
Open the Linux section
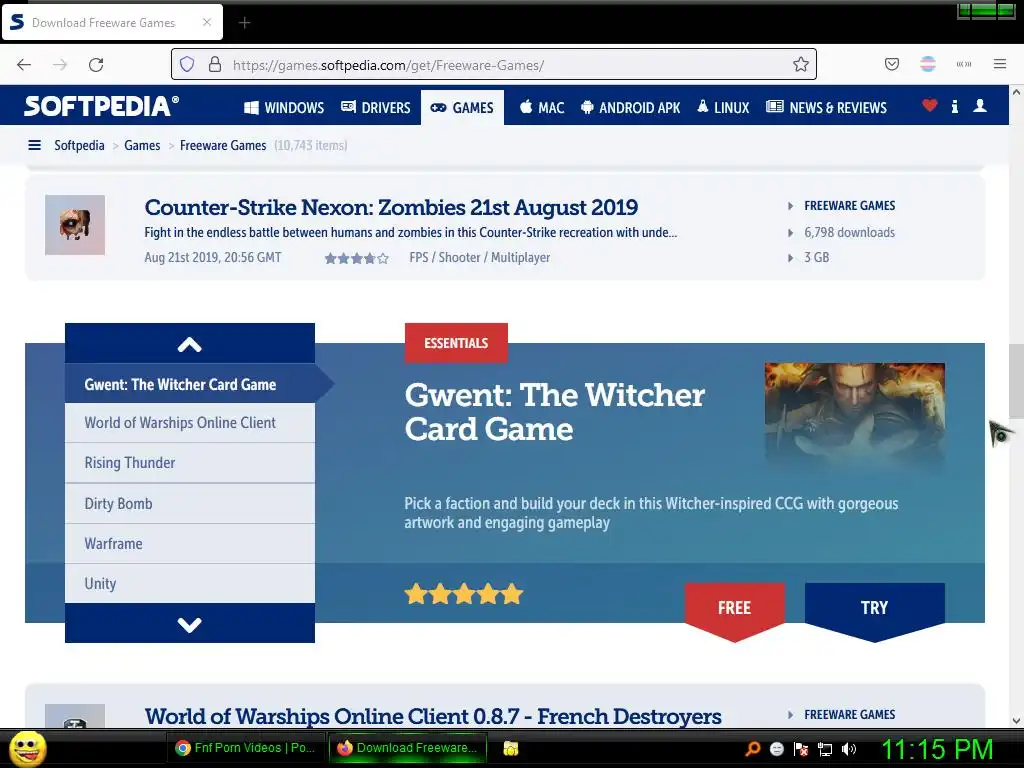click(723, 108)
